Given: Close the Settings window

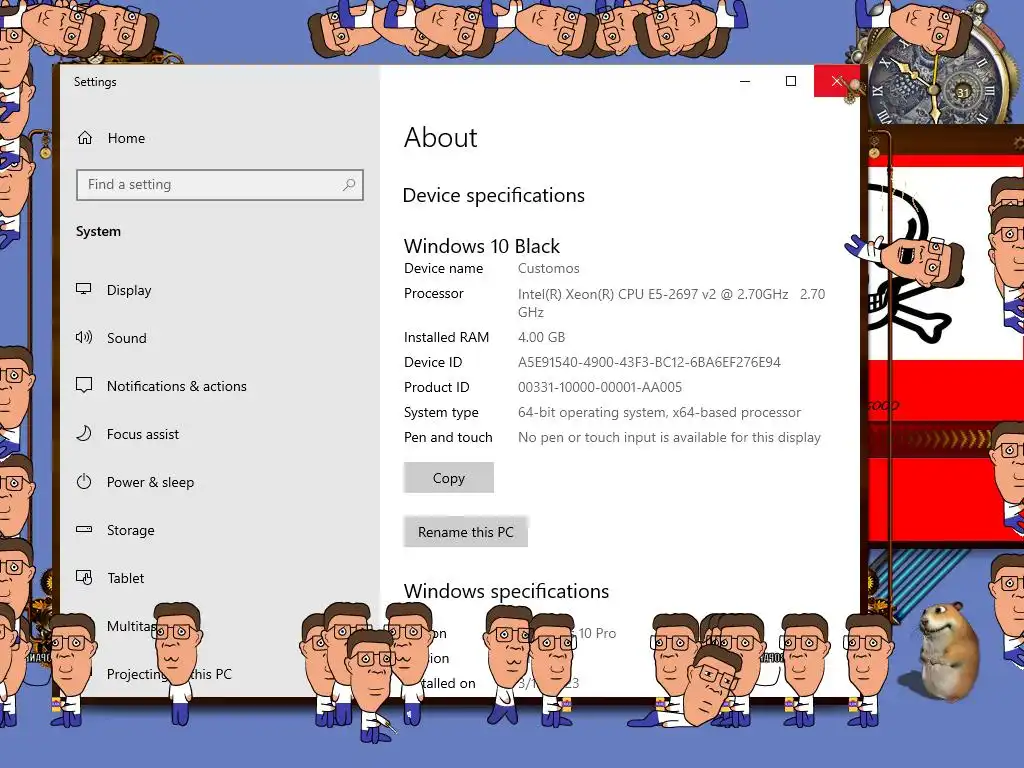Looking at the screenshot, I should pos(837,82).
